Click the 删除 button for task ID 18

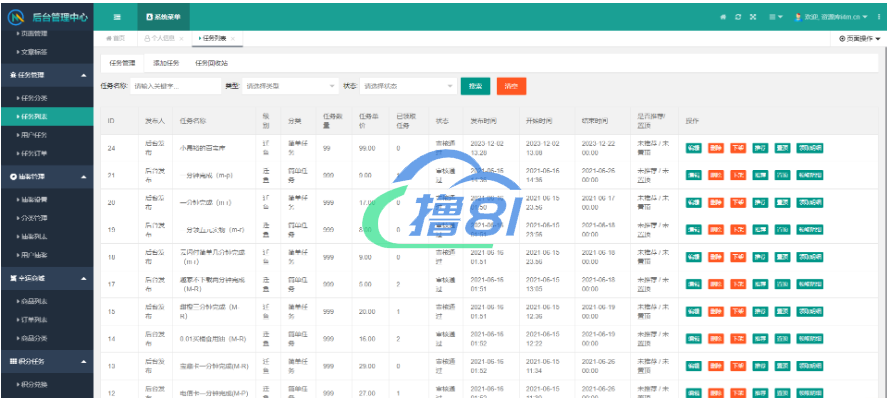tap(716, 257)
